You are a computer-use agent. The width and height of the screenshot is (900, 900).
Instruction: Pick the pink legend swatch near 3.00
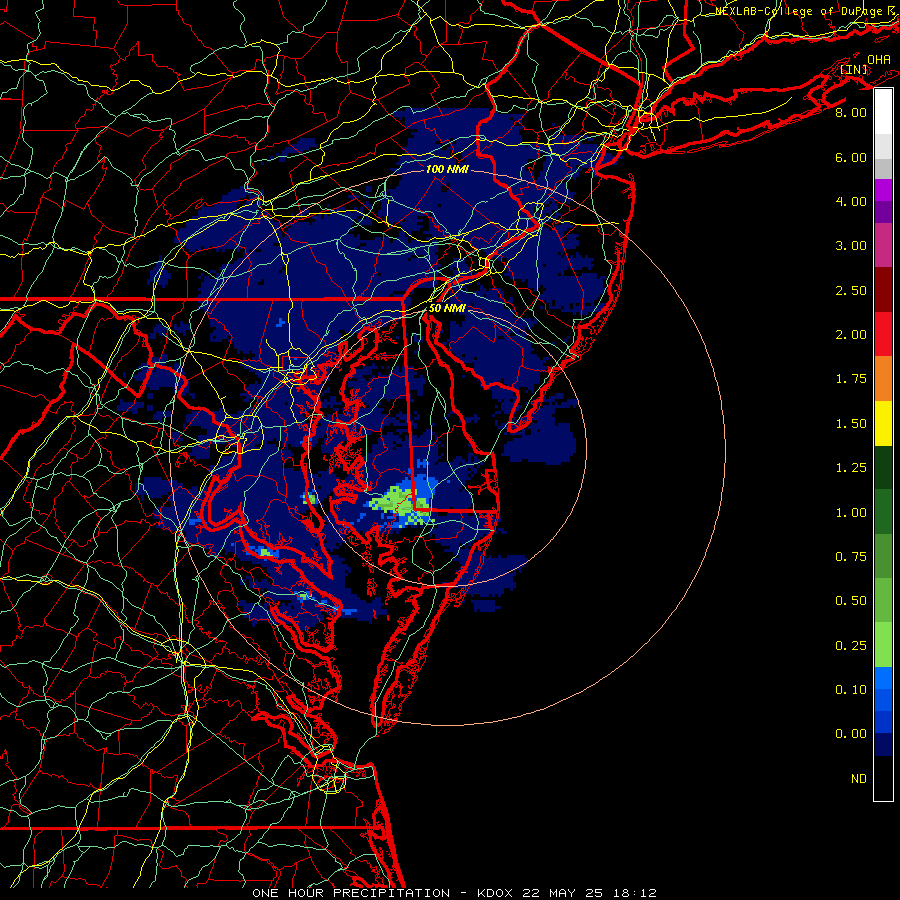click(x=883, y=246)
